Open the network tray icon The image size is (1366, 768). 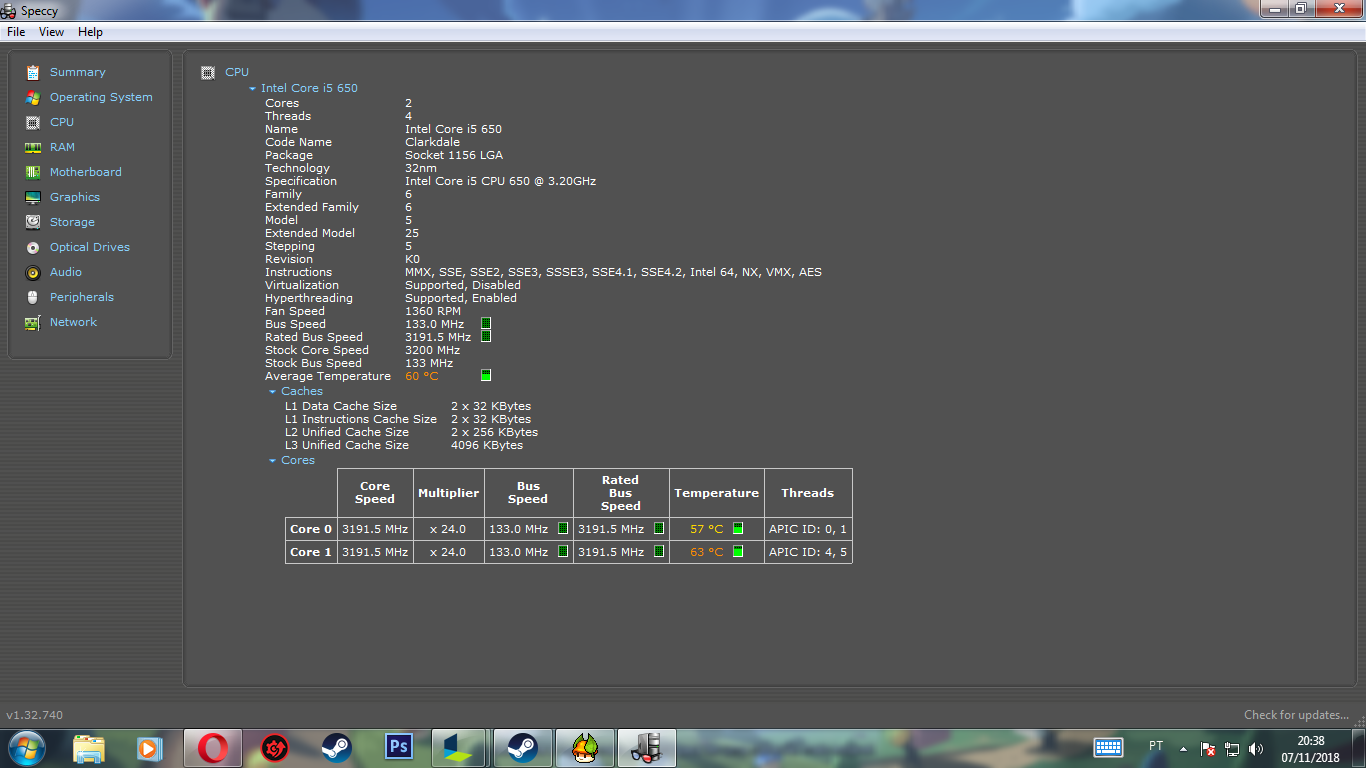(1232, 748)
